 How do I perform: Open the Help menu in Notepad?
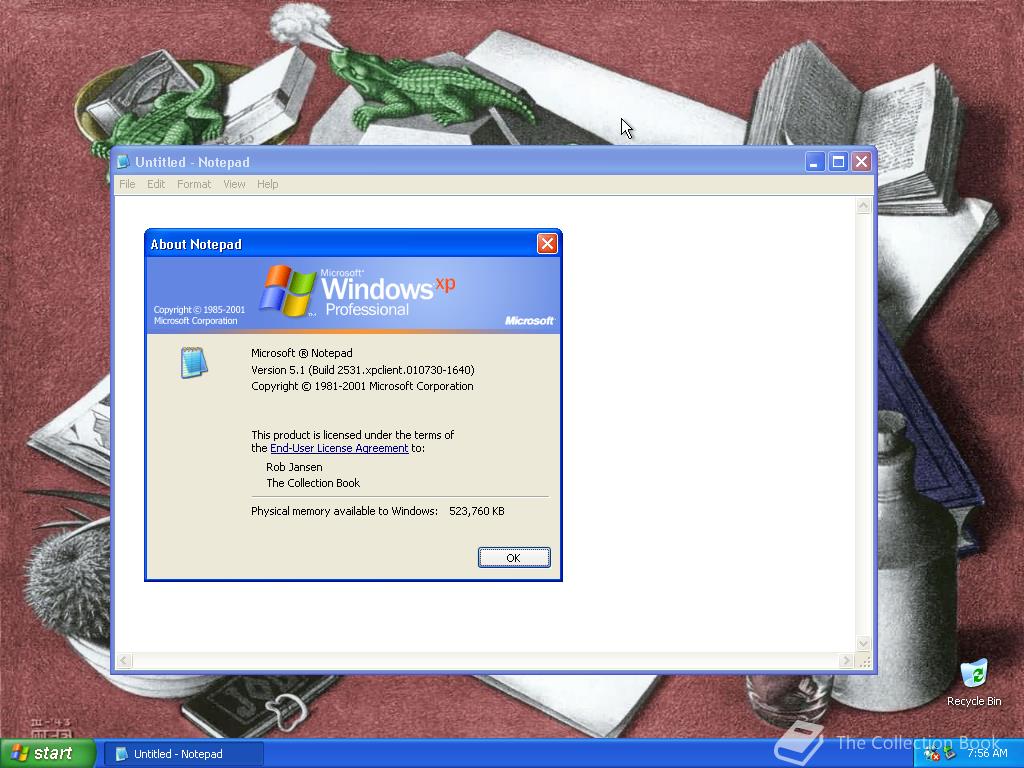point(267,184)
